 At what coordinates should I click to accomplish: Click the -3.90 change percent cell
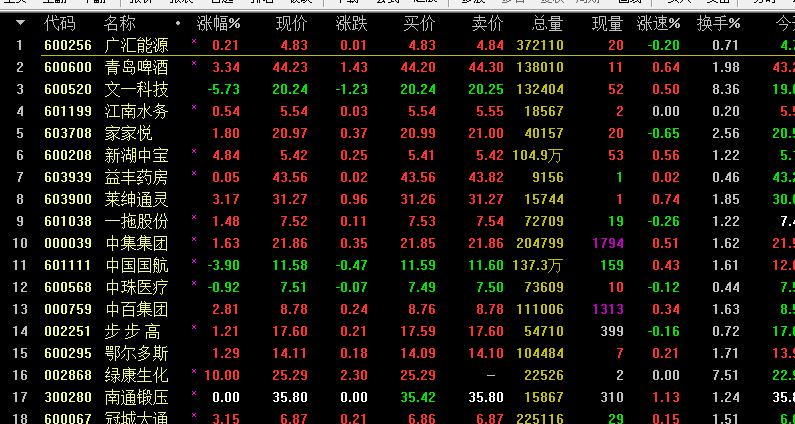(x=224, y=265)
